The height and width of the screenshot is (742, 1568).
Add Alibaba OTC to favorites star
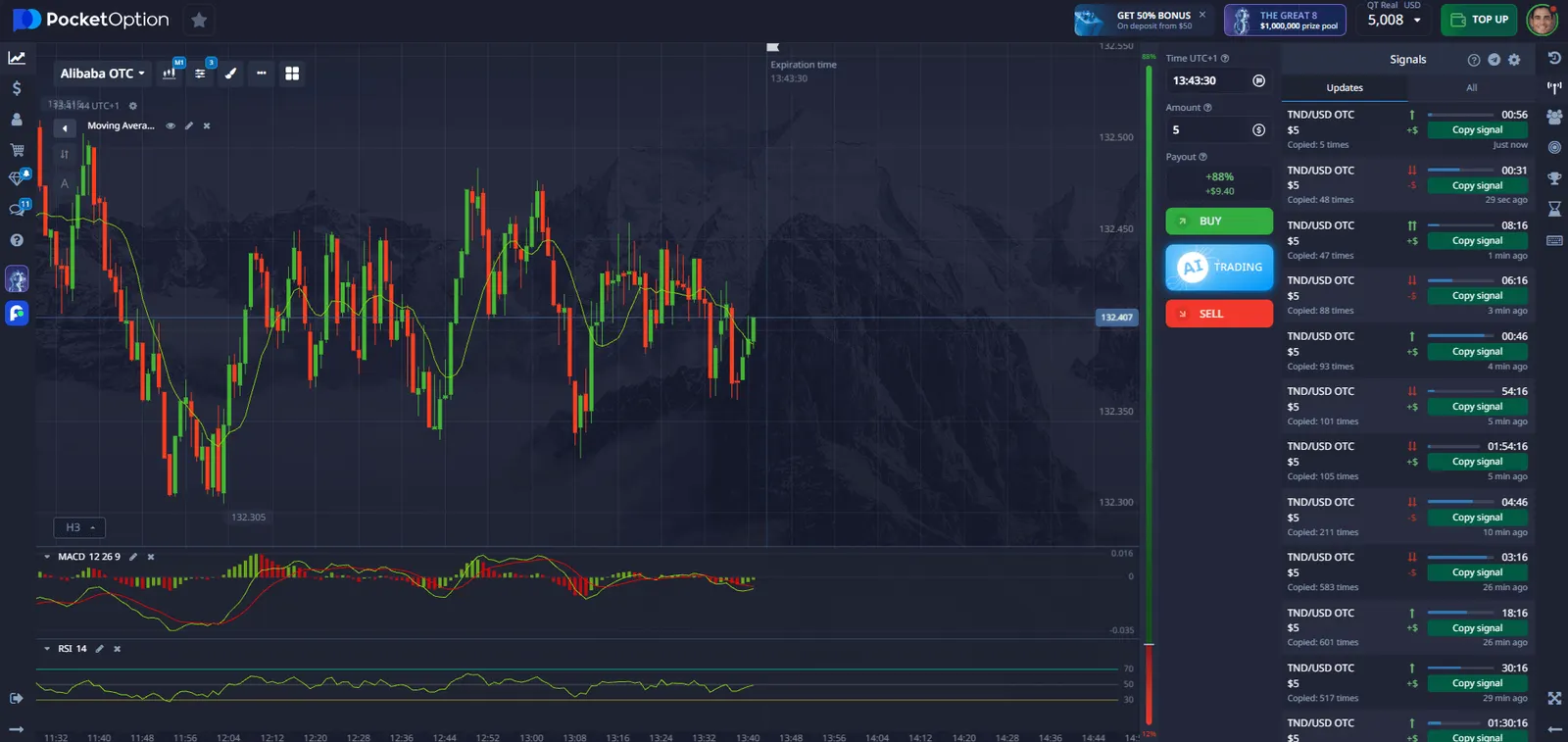[x=199, y=20]
